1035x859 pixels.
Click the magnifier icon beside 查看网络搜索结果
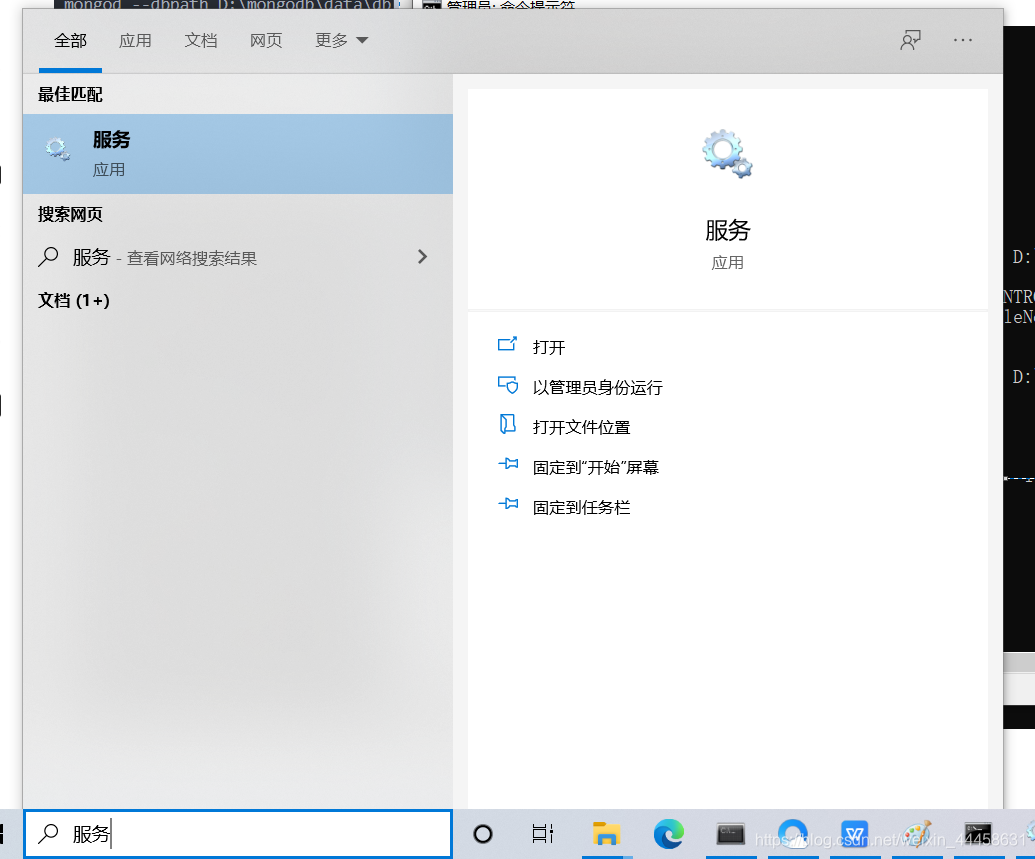tap(48, 257)
